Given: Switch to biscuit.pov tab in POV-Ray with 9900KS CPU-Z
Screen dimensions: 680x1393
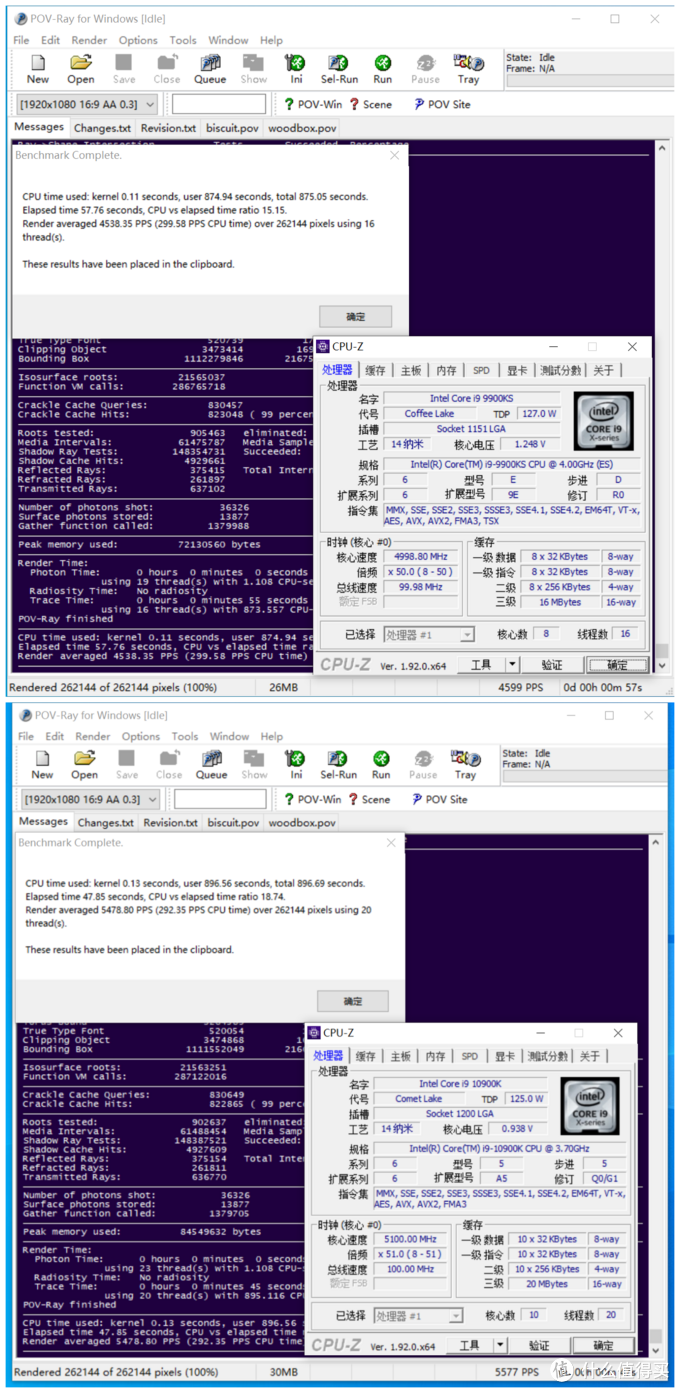Looking at the screenshot, I should tap(232, 128).
